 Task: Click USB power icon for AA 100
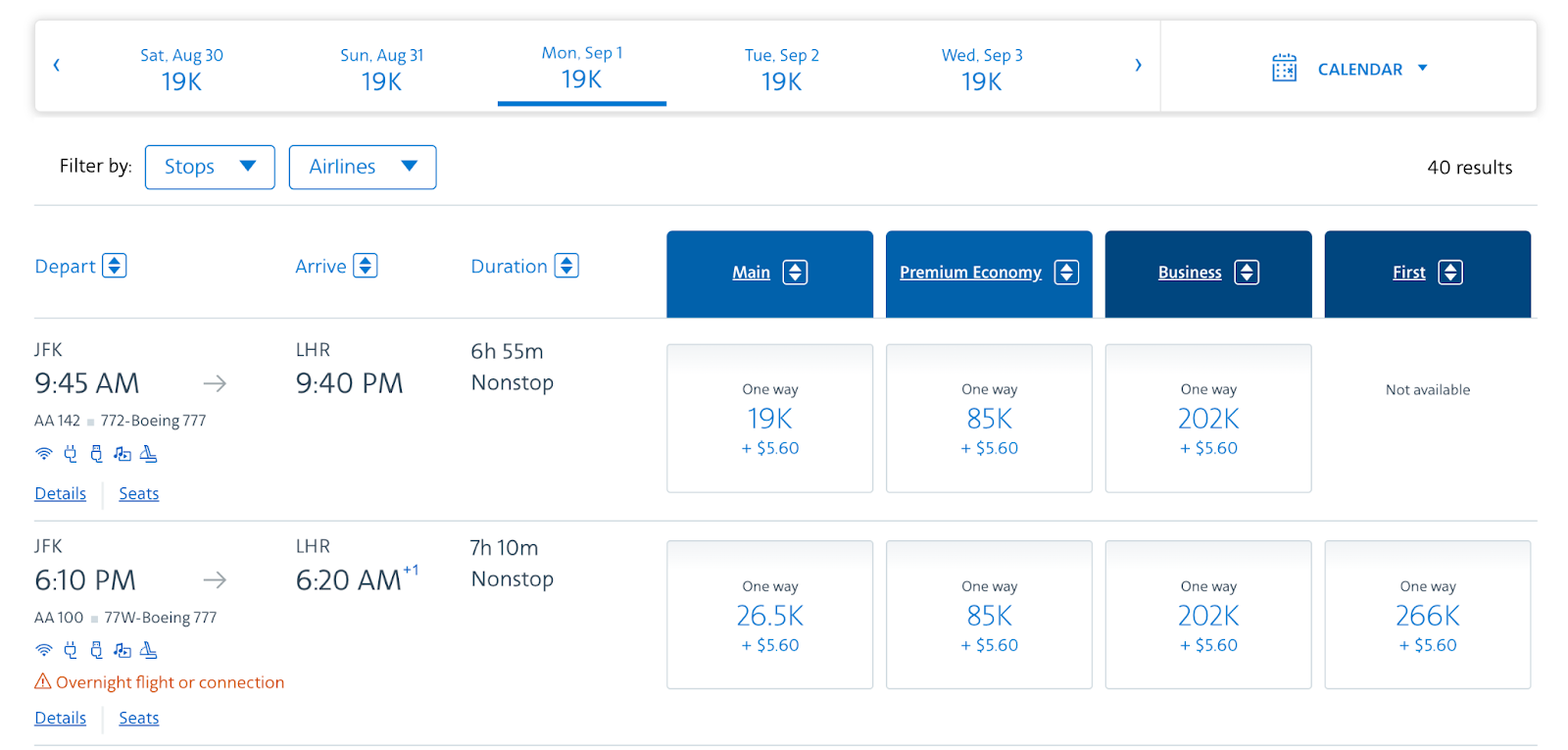pyautogui.click(x=96, y=650)
